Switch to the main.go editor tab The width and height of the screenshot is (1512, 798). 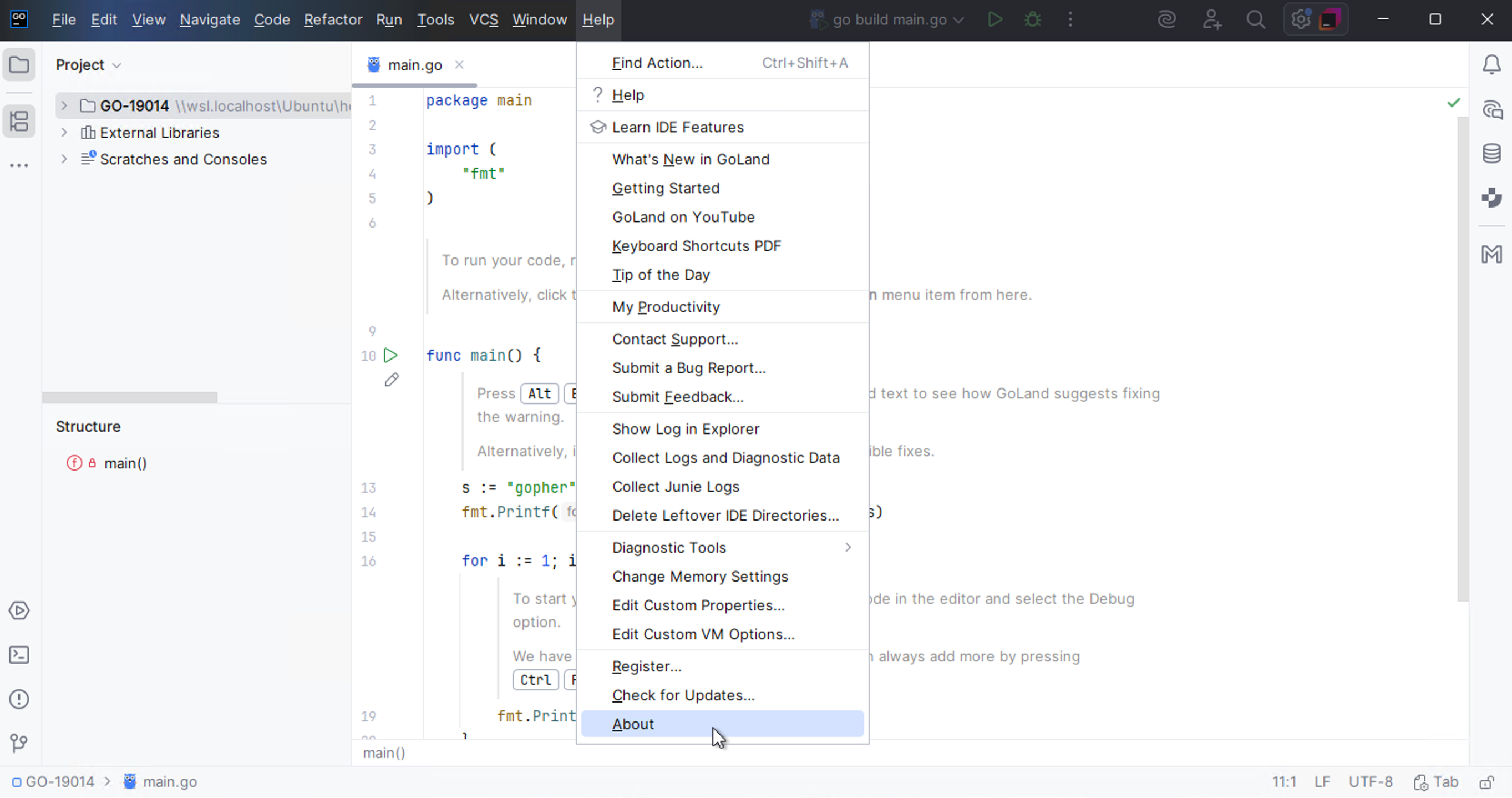point(415,64)
